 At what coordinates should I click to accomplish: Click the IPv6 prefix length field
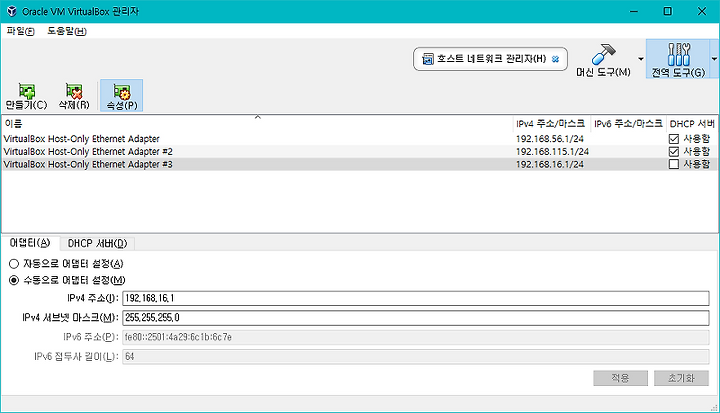416,356
